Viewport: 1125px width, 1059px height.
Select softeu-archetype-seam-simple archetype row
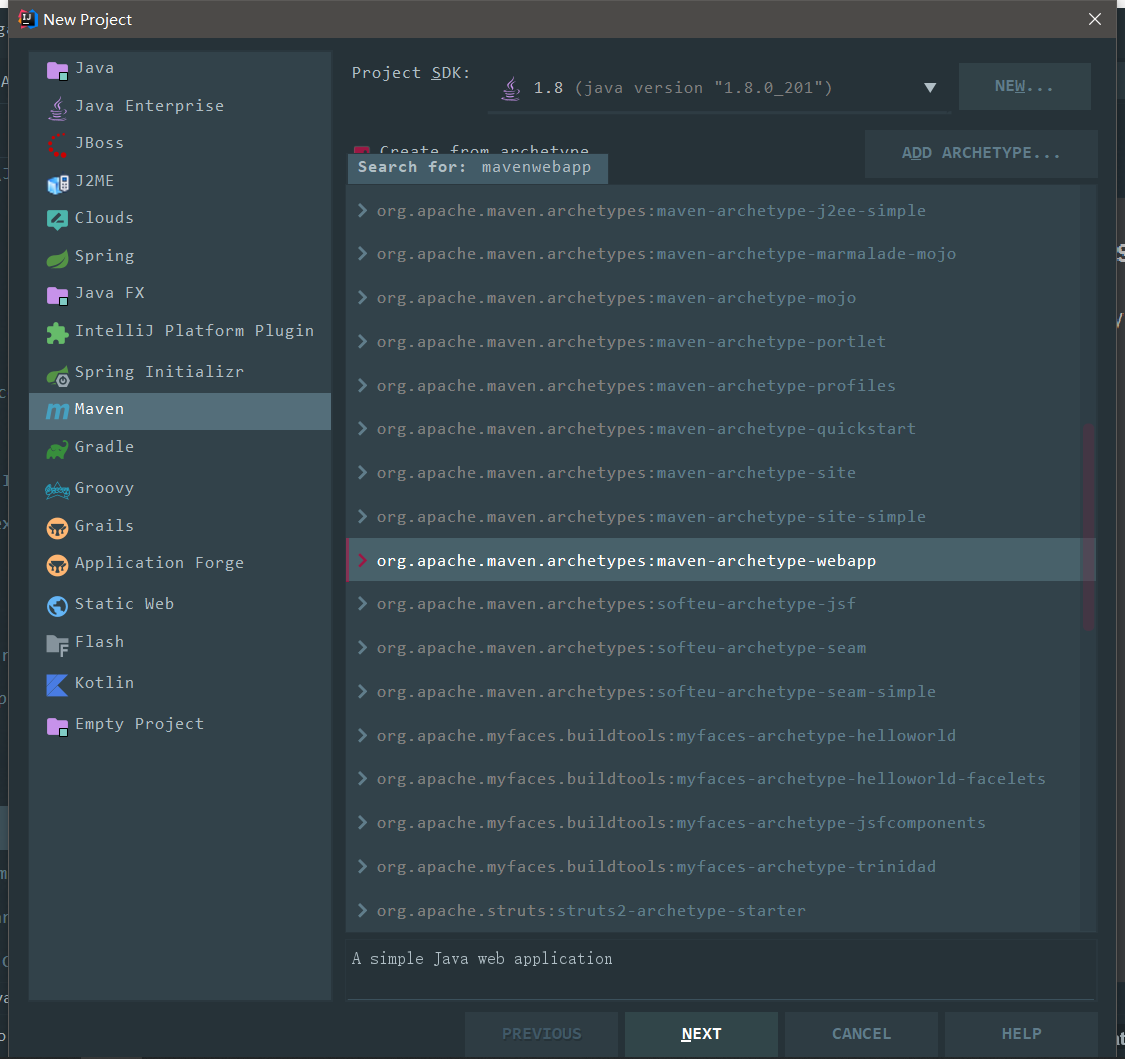click(714, 692)
